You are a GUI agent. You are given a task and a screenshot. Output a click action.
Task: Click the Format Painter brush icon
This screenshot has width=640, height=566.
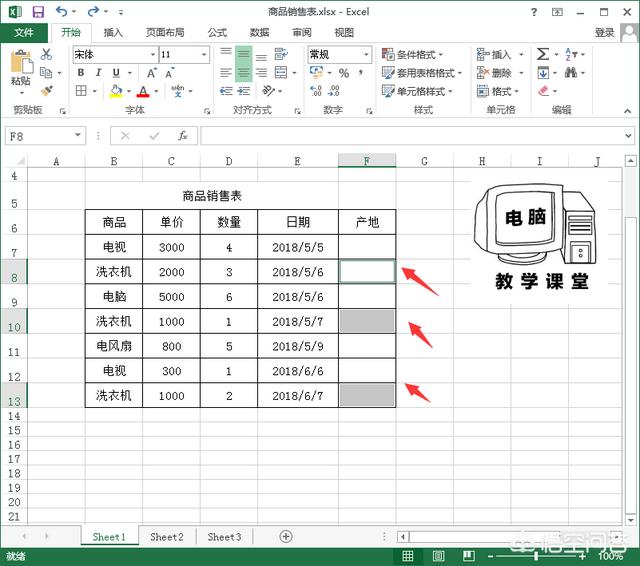click(46, 90)
